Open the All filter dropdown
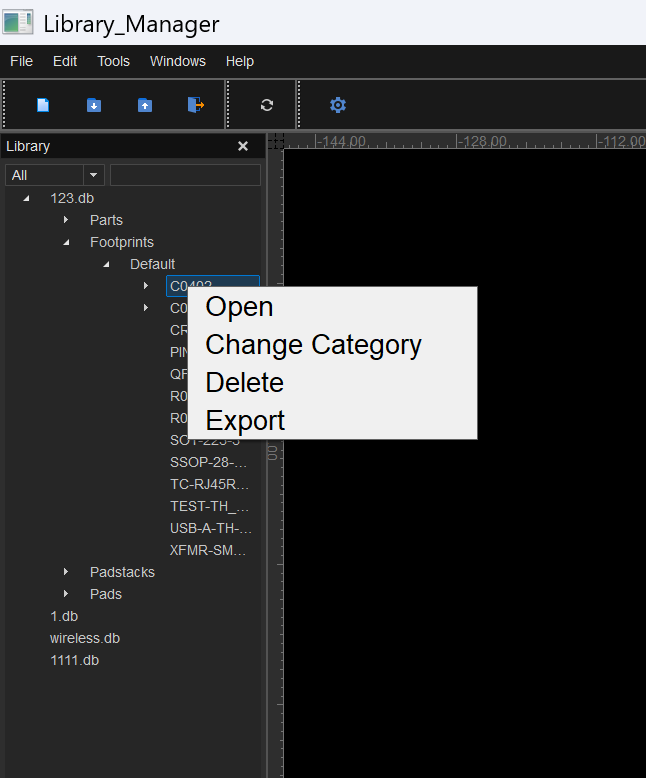The image size is (646, 778). (x=94, y=175)
